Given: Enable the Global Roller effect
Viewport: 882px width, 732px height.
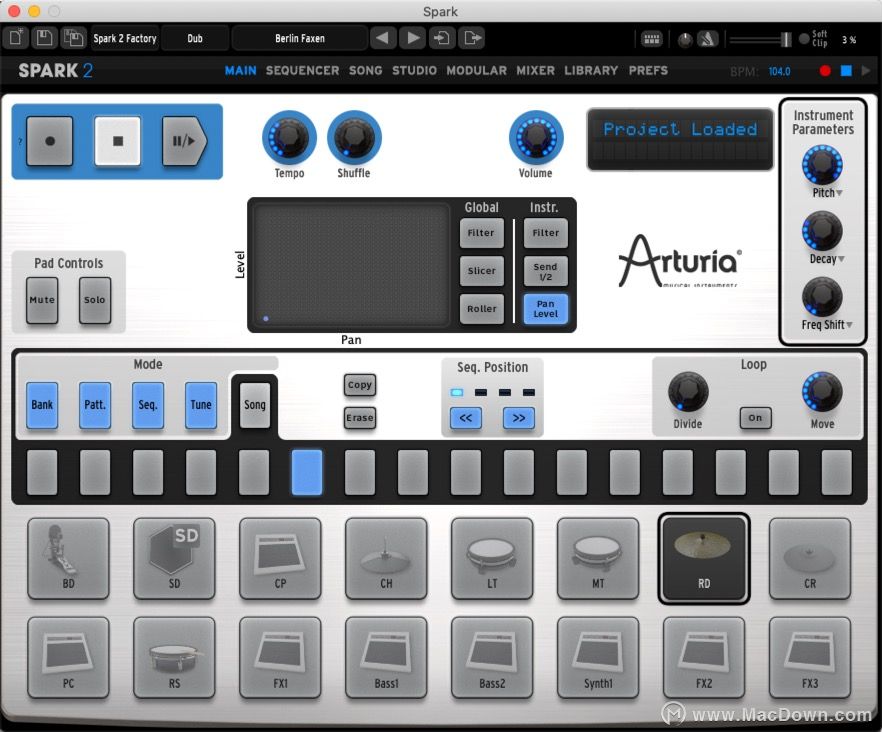Looking at the screenshot, I should click(481, 309).
